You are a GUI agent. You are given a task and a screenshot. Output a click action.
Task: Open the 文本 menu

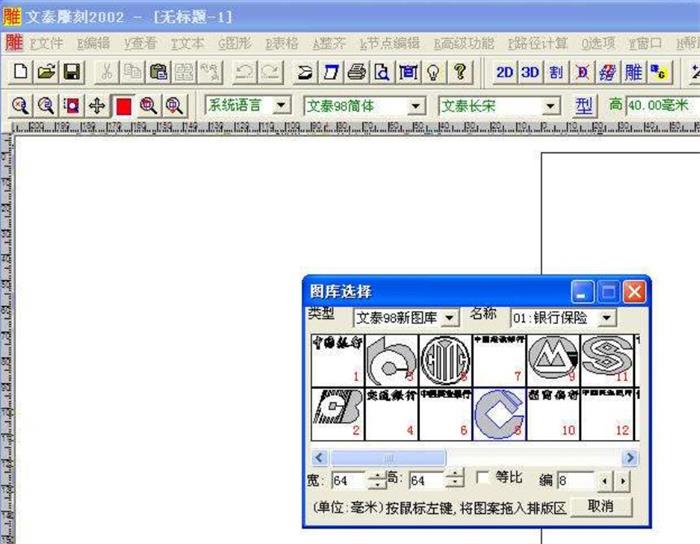188,43
